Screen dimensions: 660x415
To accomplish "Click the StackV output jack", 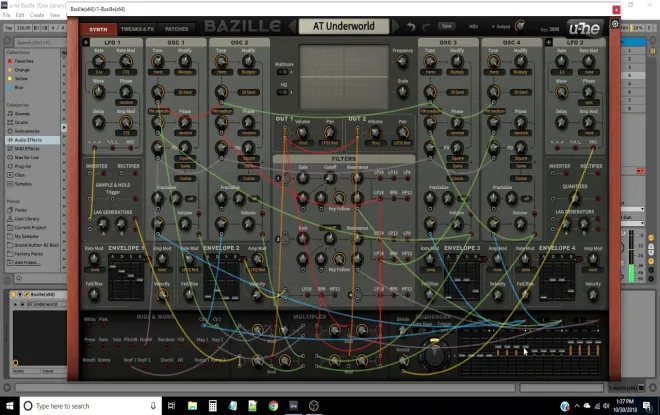I will pos(167,366).
